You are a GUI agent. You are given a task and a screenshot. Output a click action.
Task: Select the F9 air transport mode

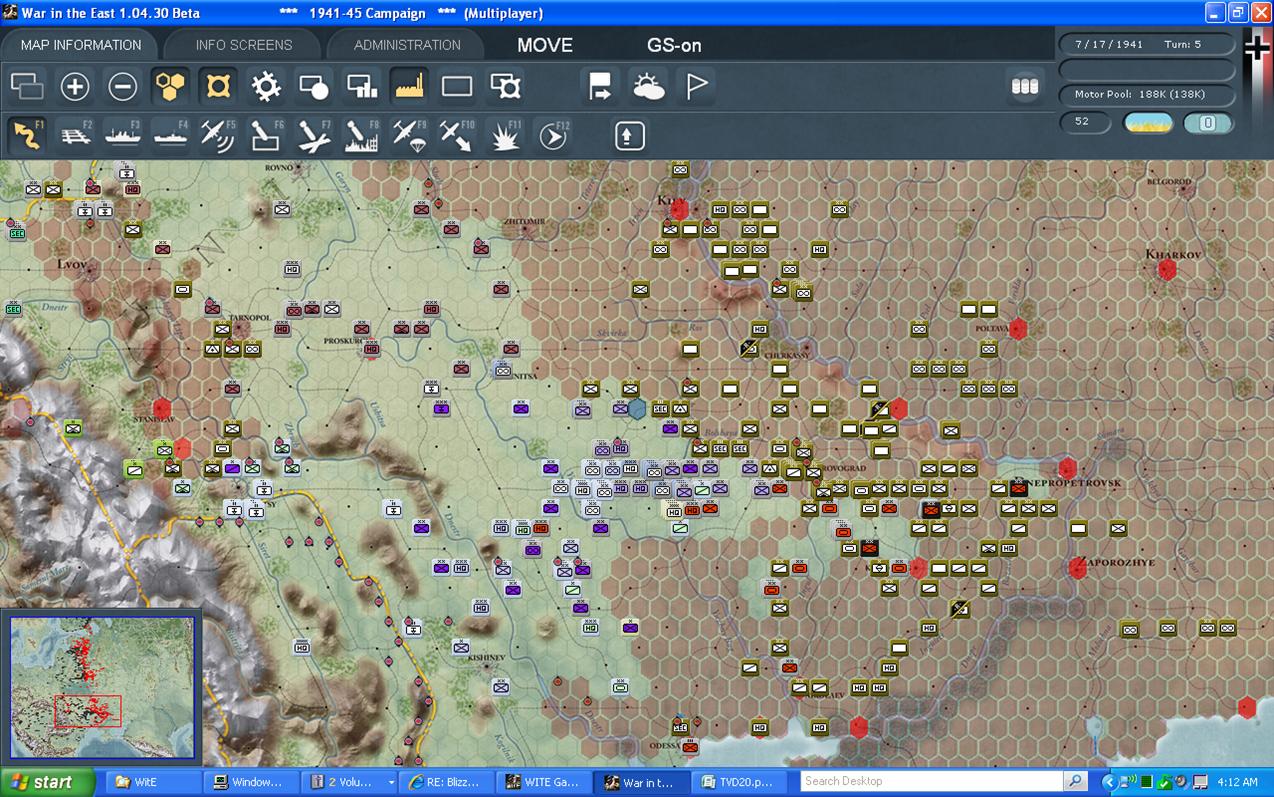click(x=410, y=134)
